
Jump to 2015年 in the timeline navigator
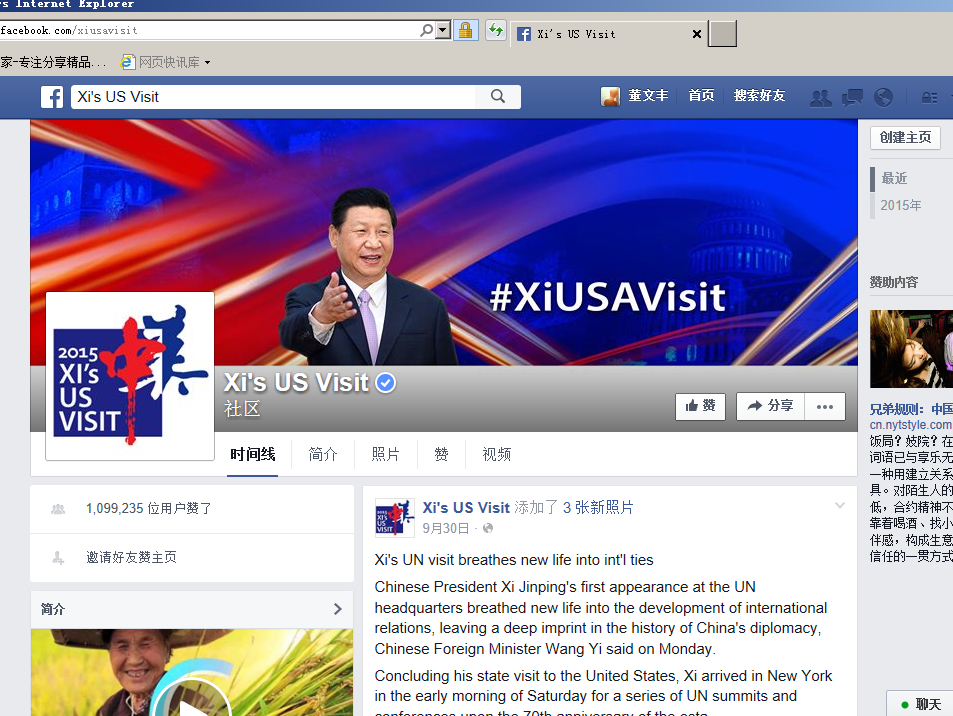click(x=901, y=205)
